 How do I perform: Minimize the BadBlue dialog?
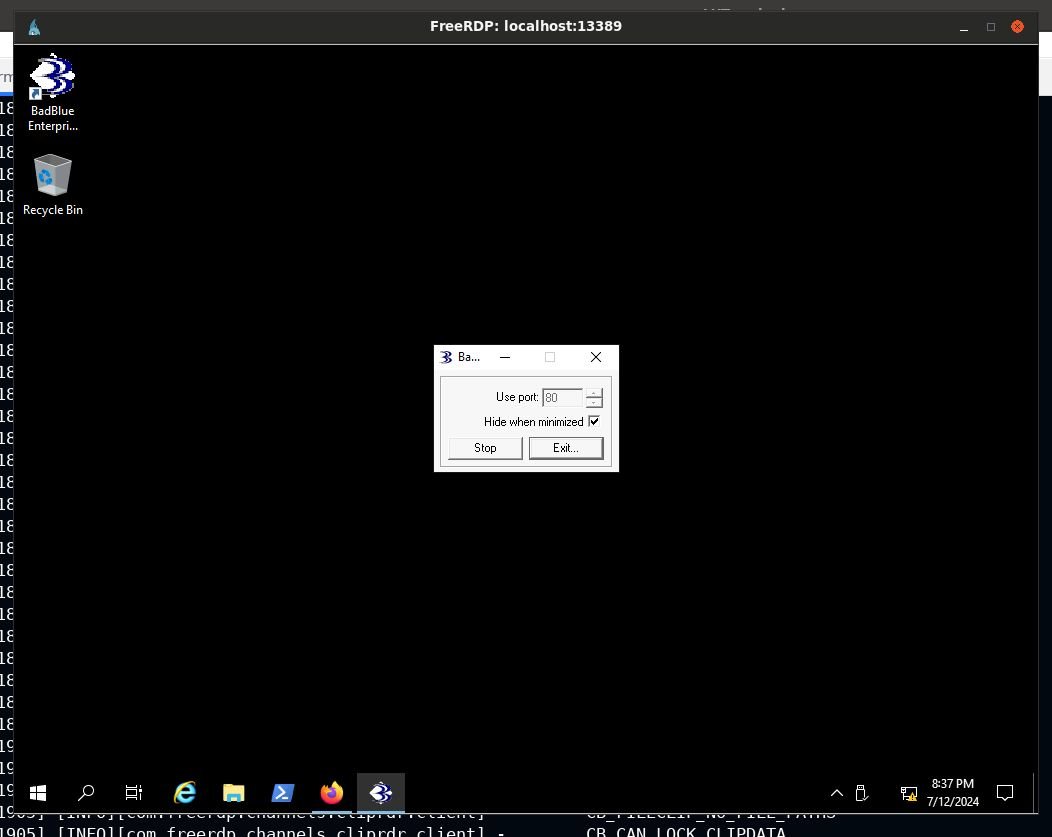[505, 357]
